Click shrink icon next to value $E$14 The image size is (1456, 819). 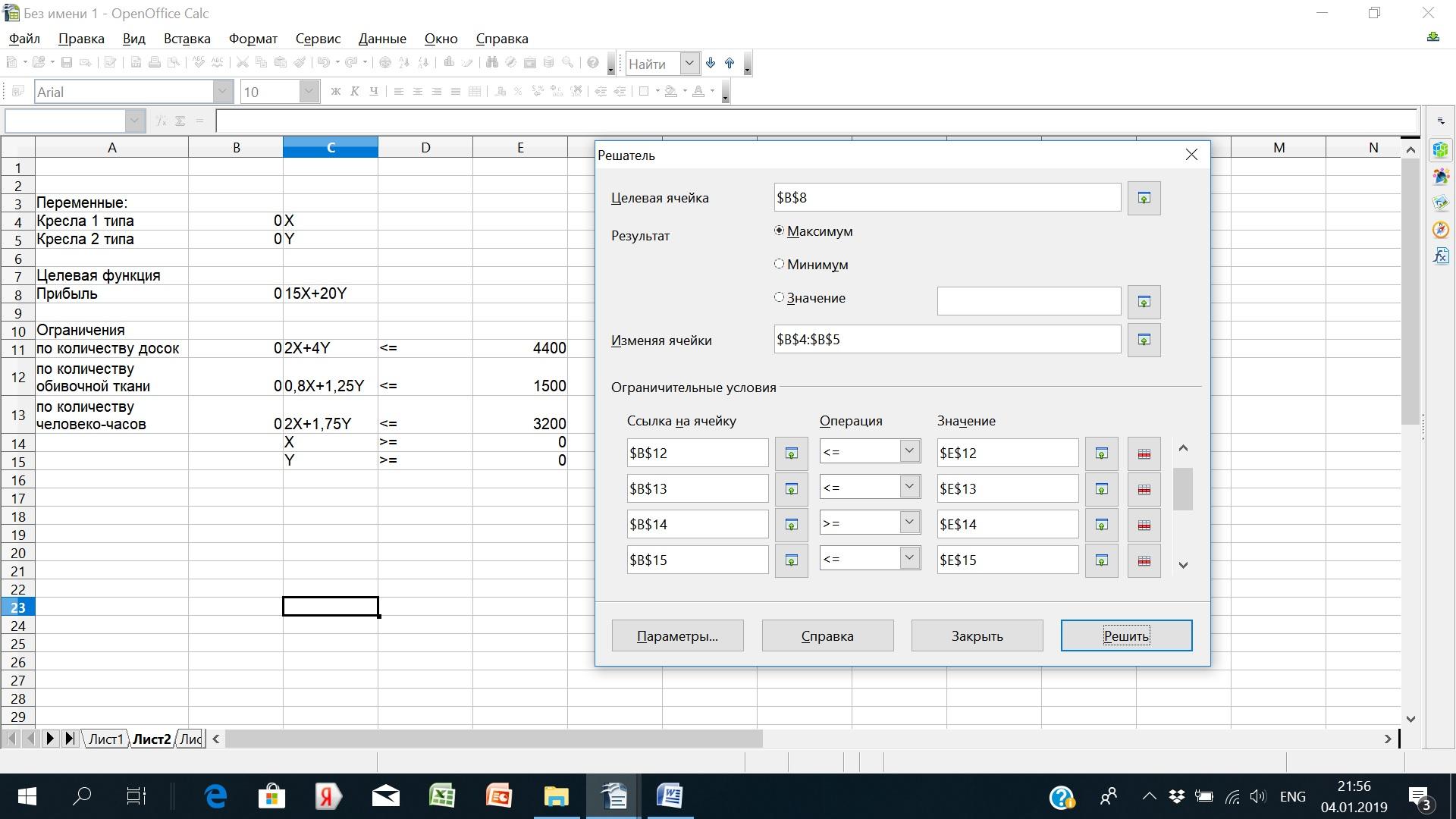pyautogui.click(x=1101, y=525)
